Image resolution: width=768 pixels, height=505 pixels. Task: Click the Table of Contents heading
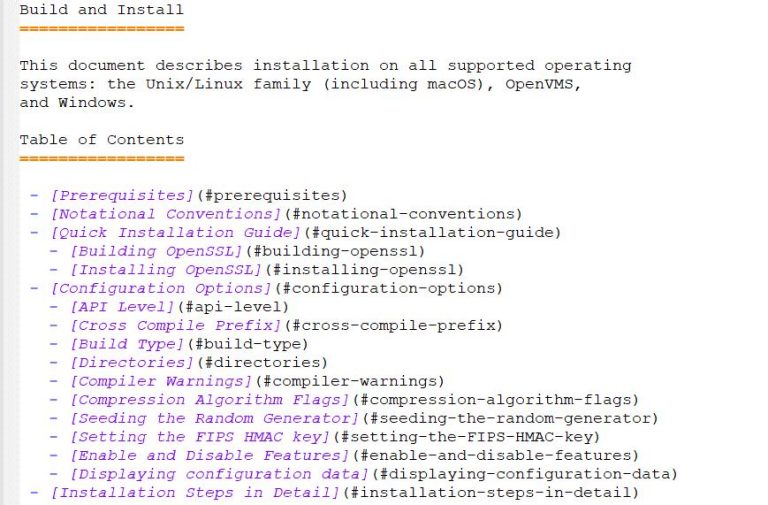(x=101, y=140)
